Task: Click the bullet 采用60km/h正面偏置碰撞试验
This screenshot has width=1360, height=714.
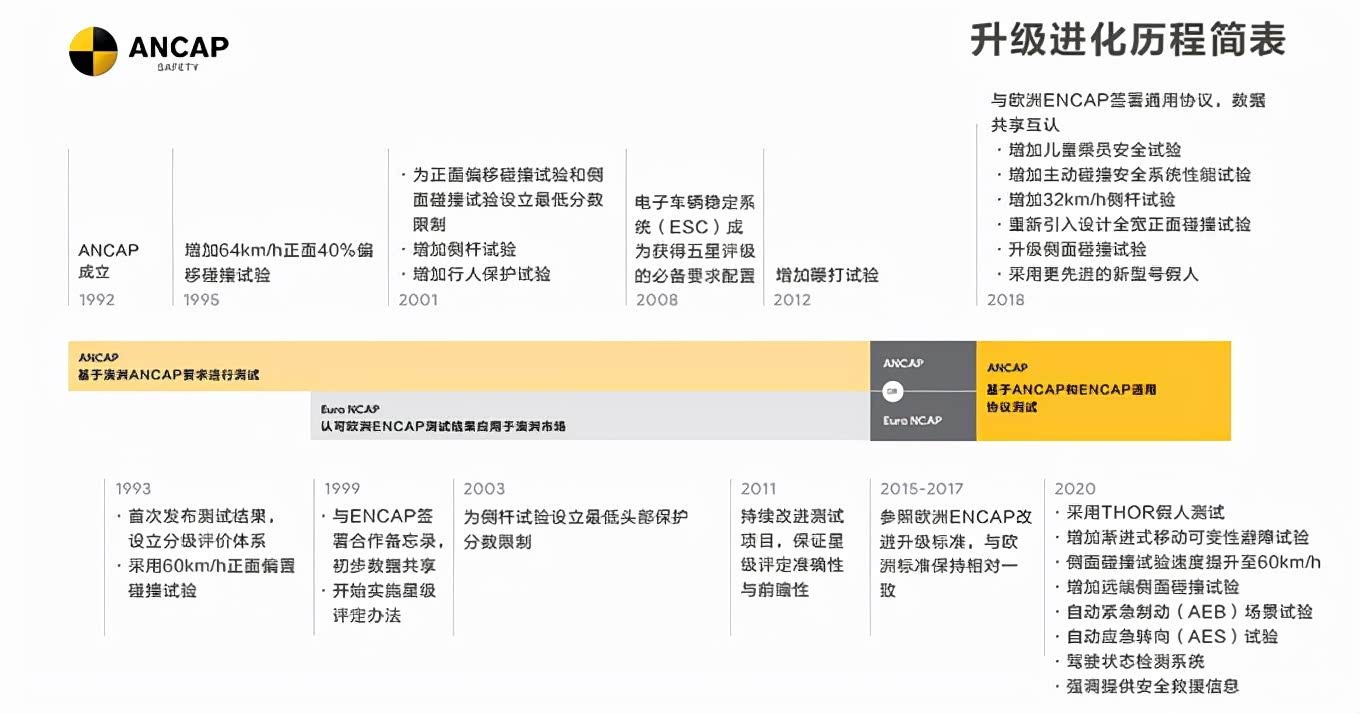Action: (205, 578)
